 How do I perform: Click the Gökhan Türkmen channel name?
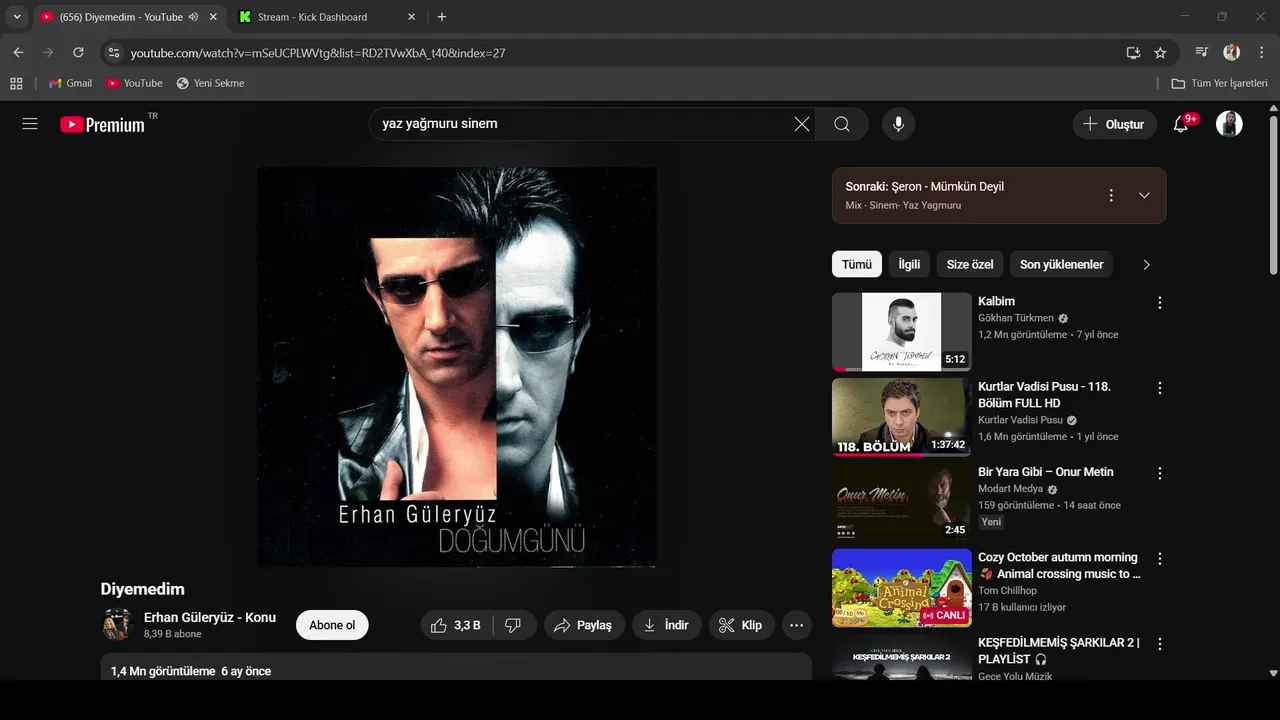[1016, 318]
